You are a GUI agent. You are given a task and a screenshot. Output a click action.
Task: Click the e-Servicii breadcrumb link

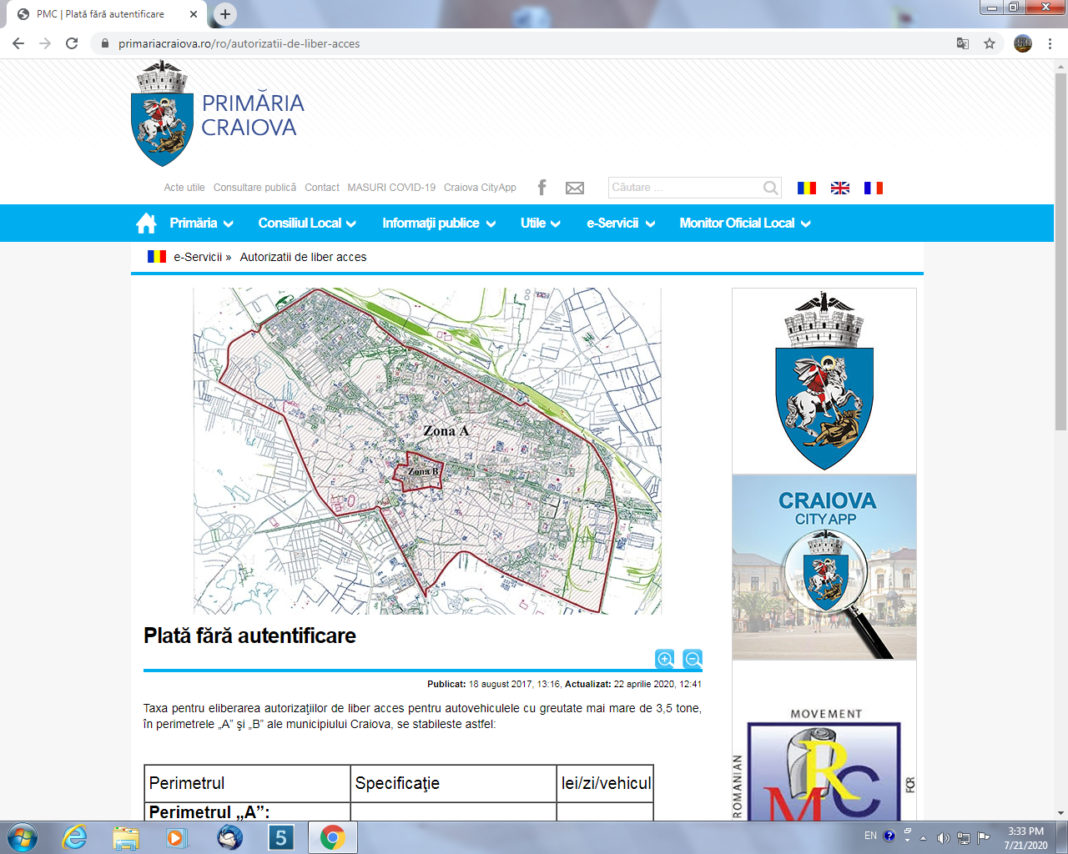(x=200, y=256)
